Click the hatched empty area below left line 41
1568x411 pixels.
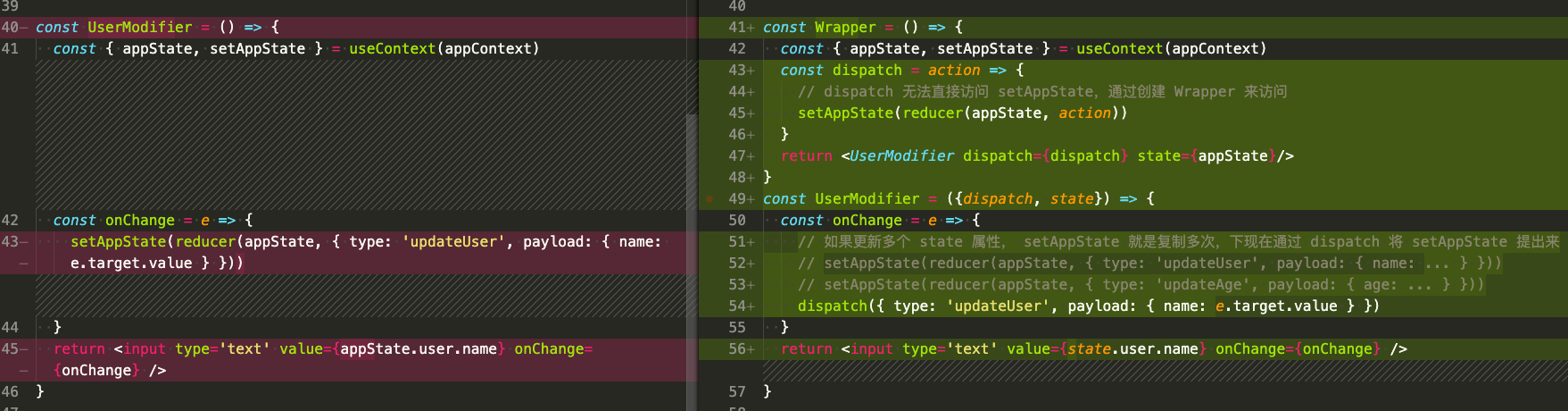(357, 134)
